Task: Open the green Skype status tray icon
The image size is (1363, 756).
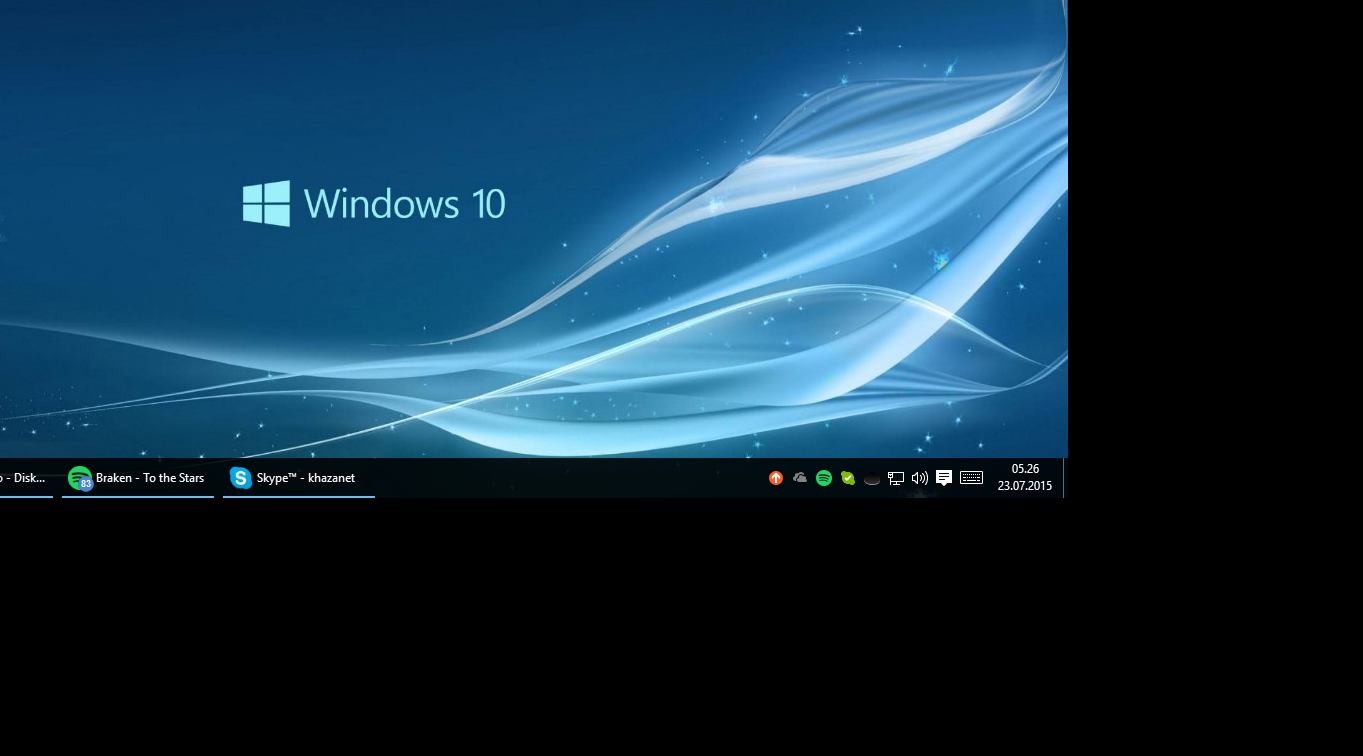Action: click(x=848, y=478)
